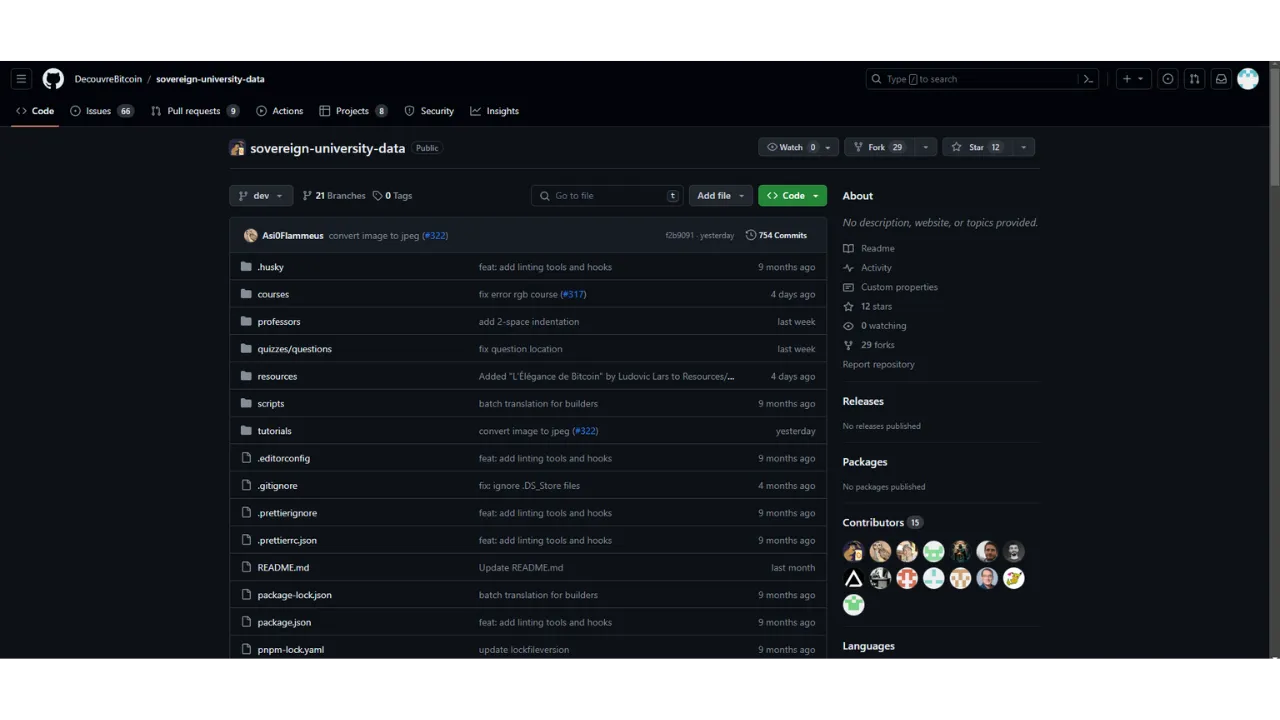Click the branch icon by 21 Branches
Image resolution: width=1280 pixels, height=720 pixels.
pos(307,196)
